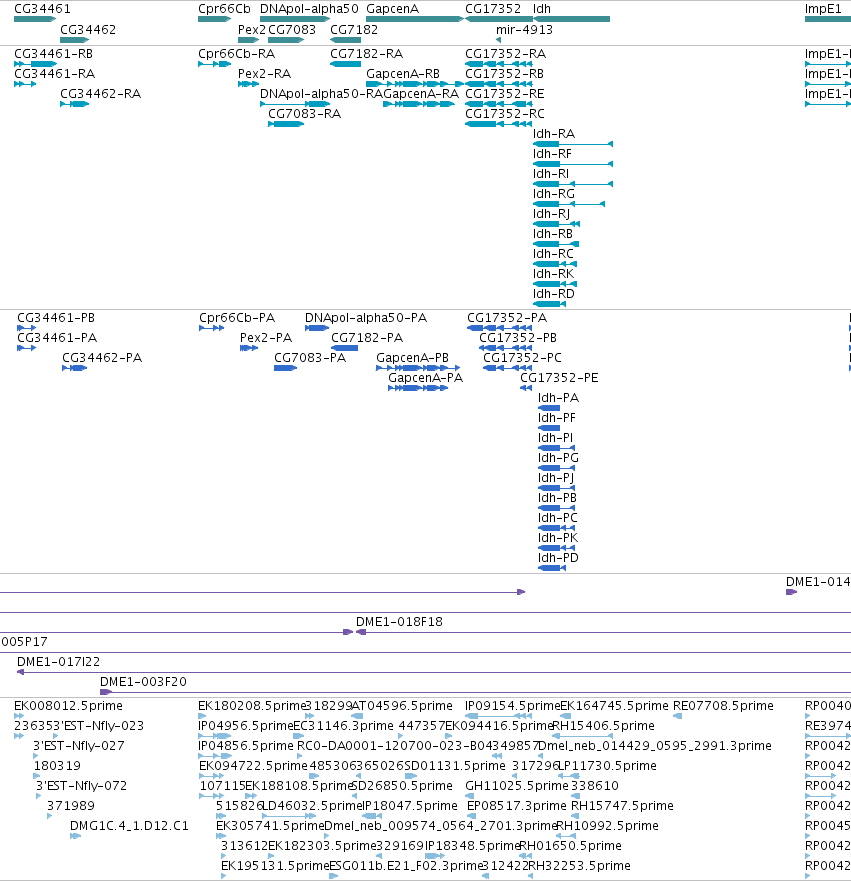Click BAC clone DME1-017I22

click(x=434, y=672)
